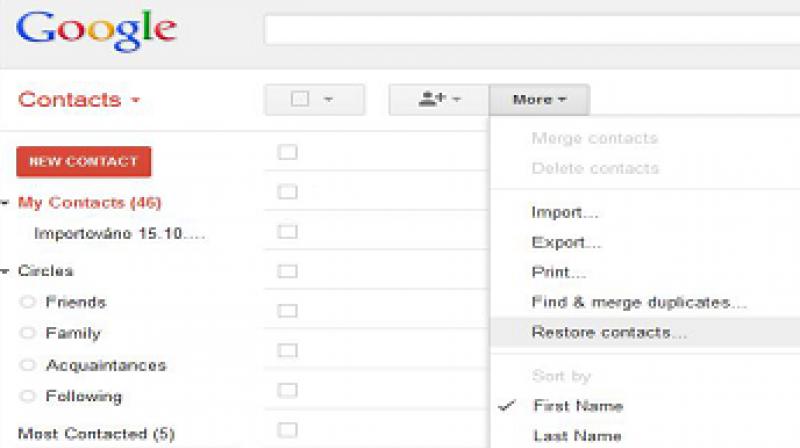Click the NEW CONTACT button
This screenshot has width=800, height=448.
pos(84,162)
